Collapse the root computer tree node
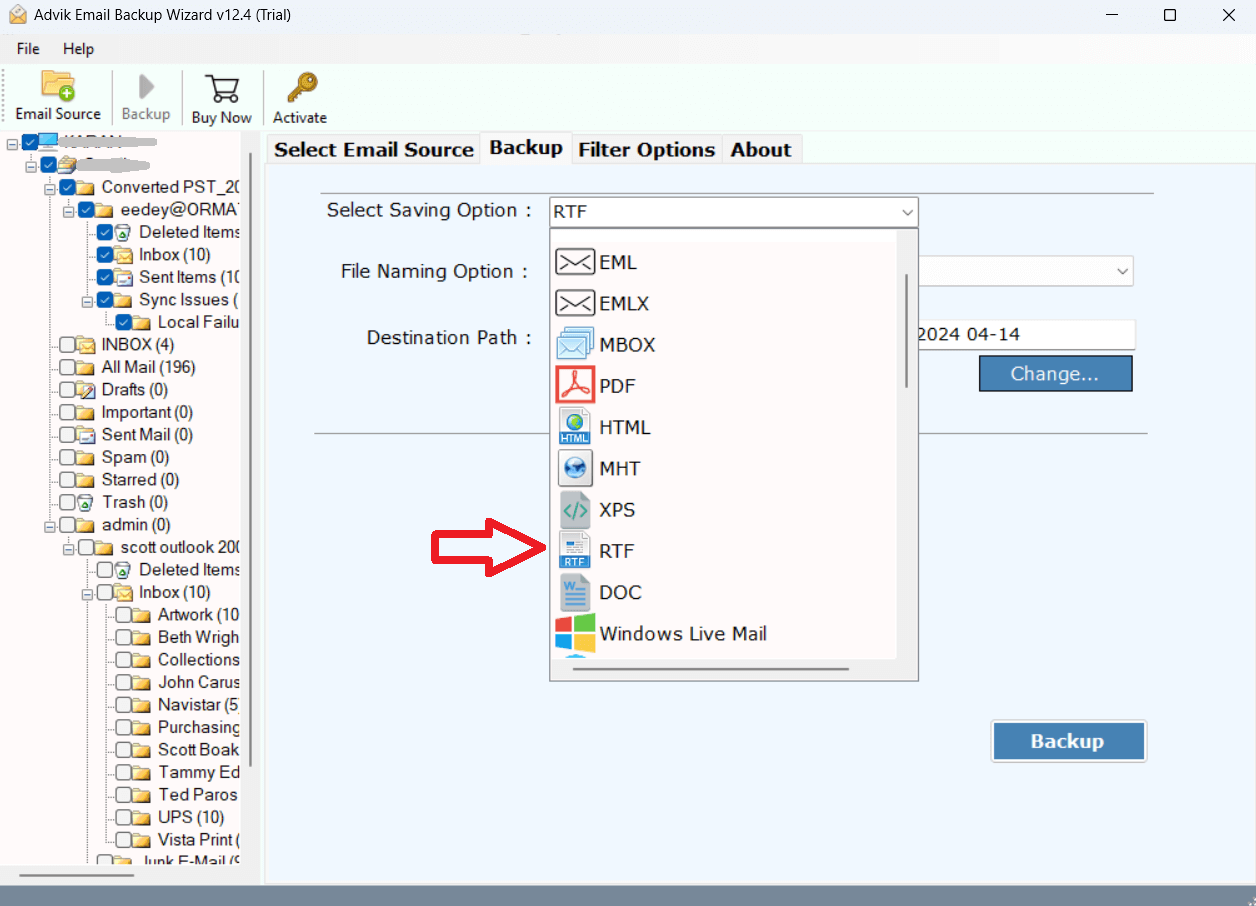The image size is (1256, 906). tap(12, 143)
